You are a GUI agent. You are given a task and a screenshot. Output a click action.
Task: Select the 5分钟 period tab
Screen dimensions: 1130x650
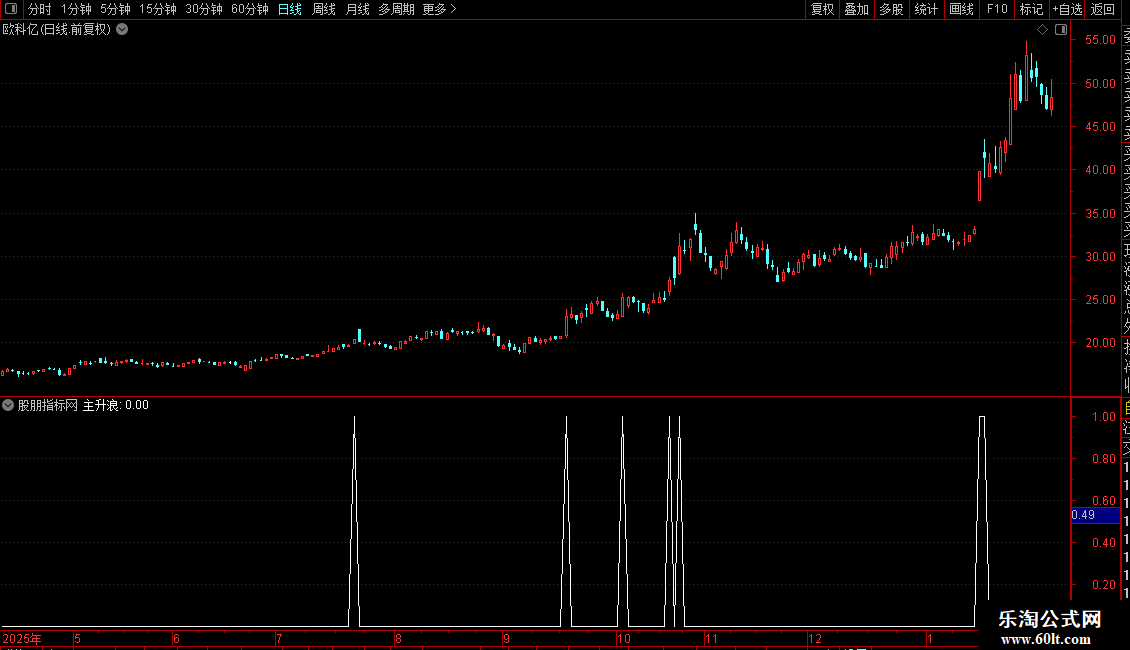click(x=115, y=9)
